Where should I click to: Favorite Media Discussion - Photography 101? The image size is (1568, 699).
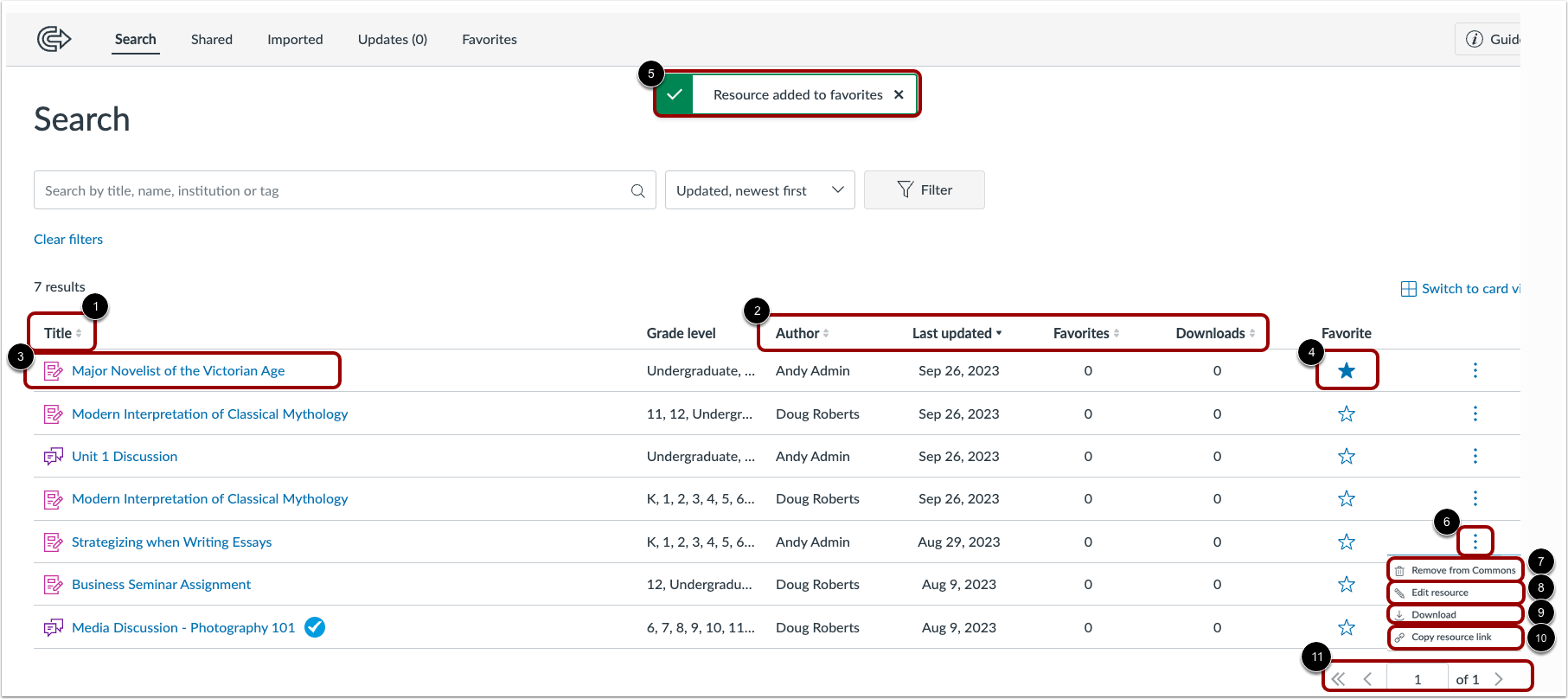pyautogui.click(x=1346, y=627)
